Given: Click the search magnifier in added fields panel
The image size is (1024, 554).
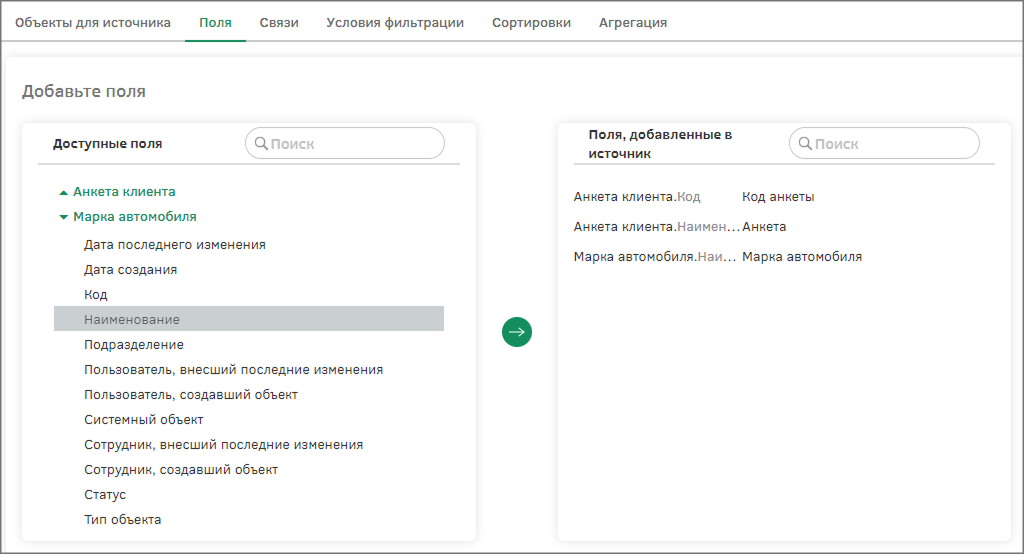Looking at the screenshot, I should [804, 143].
